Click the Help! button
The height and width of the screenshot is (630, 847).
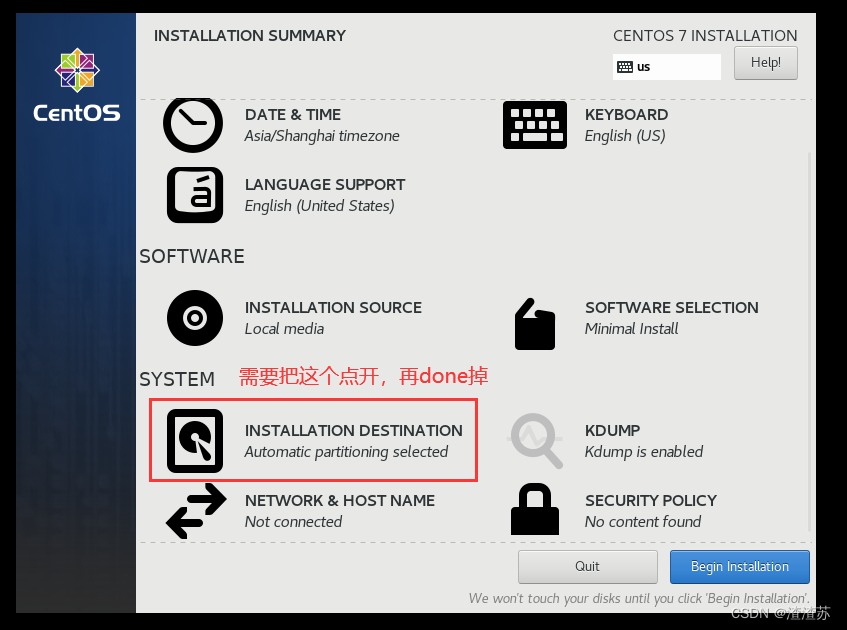coord(765,63)
